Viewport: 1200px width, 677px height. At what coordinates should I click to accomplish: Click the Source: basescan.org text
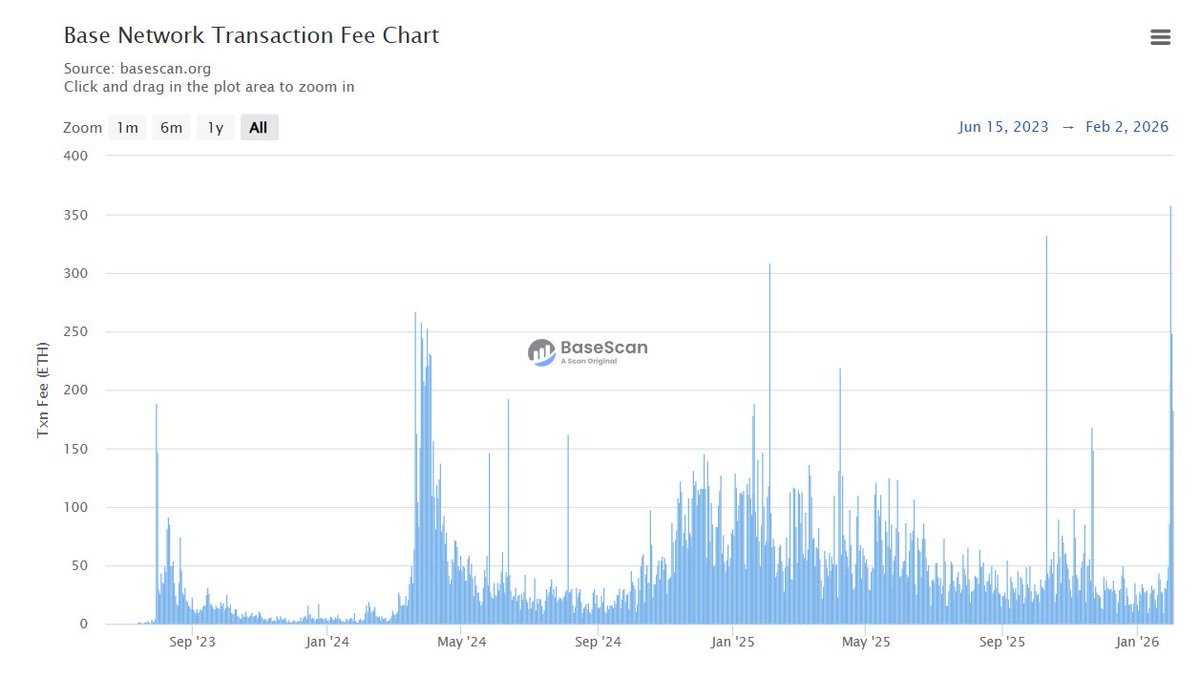[x=137, y=69]
